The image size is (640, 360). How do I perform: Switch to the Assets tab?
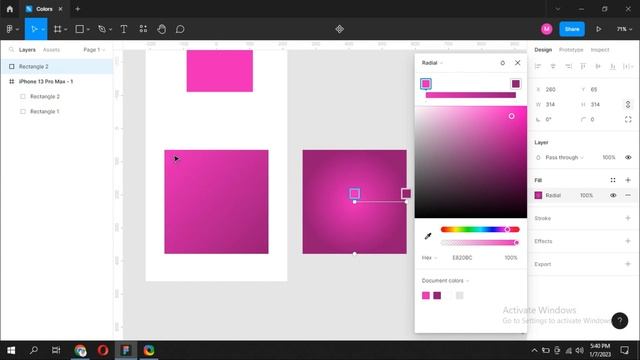coord(51,49)
